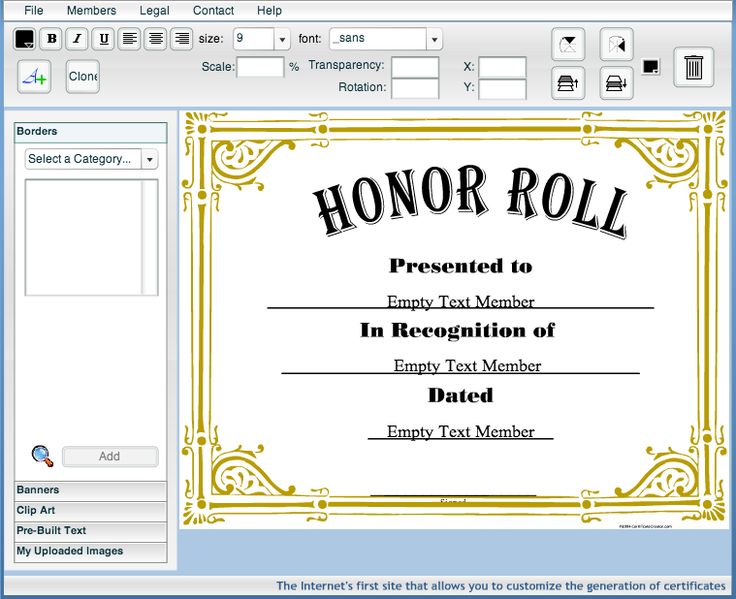
Task: Select the Dated text
Action: coord(461,395)
